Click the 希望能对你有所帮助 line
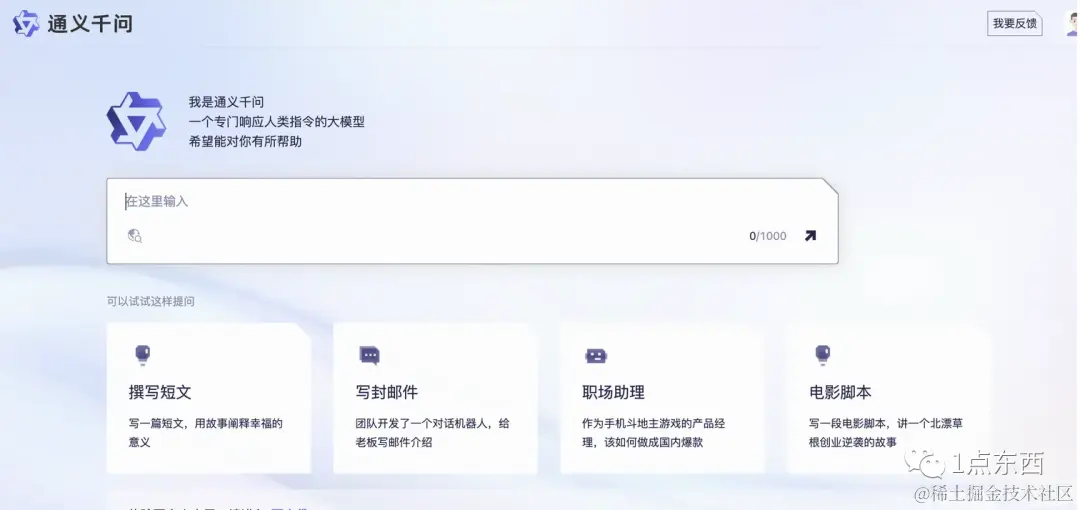This screenshot has height=510, width=1080. click(x=245, y=142)
